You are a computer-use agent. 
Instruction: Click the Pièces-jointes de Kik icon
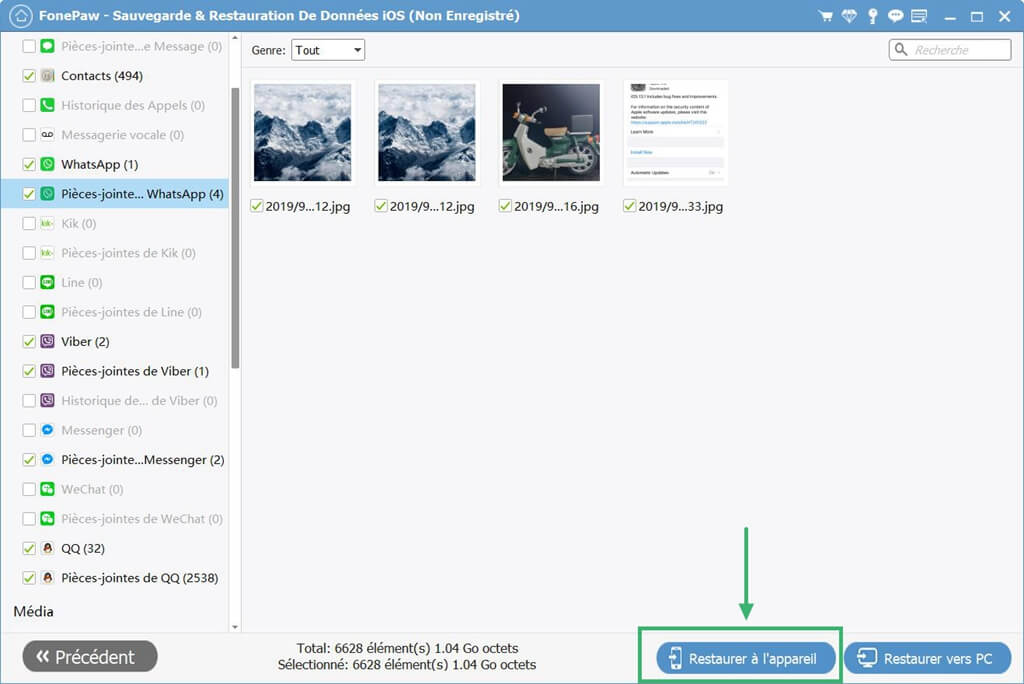[x=48, y=253]
